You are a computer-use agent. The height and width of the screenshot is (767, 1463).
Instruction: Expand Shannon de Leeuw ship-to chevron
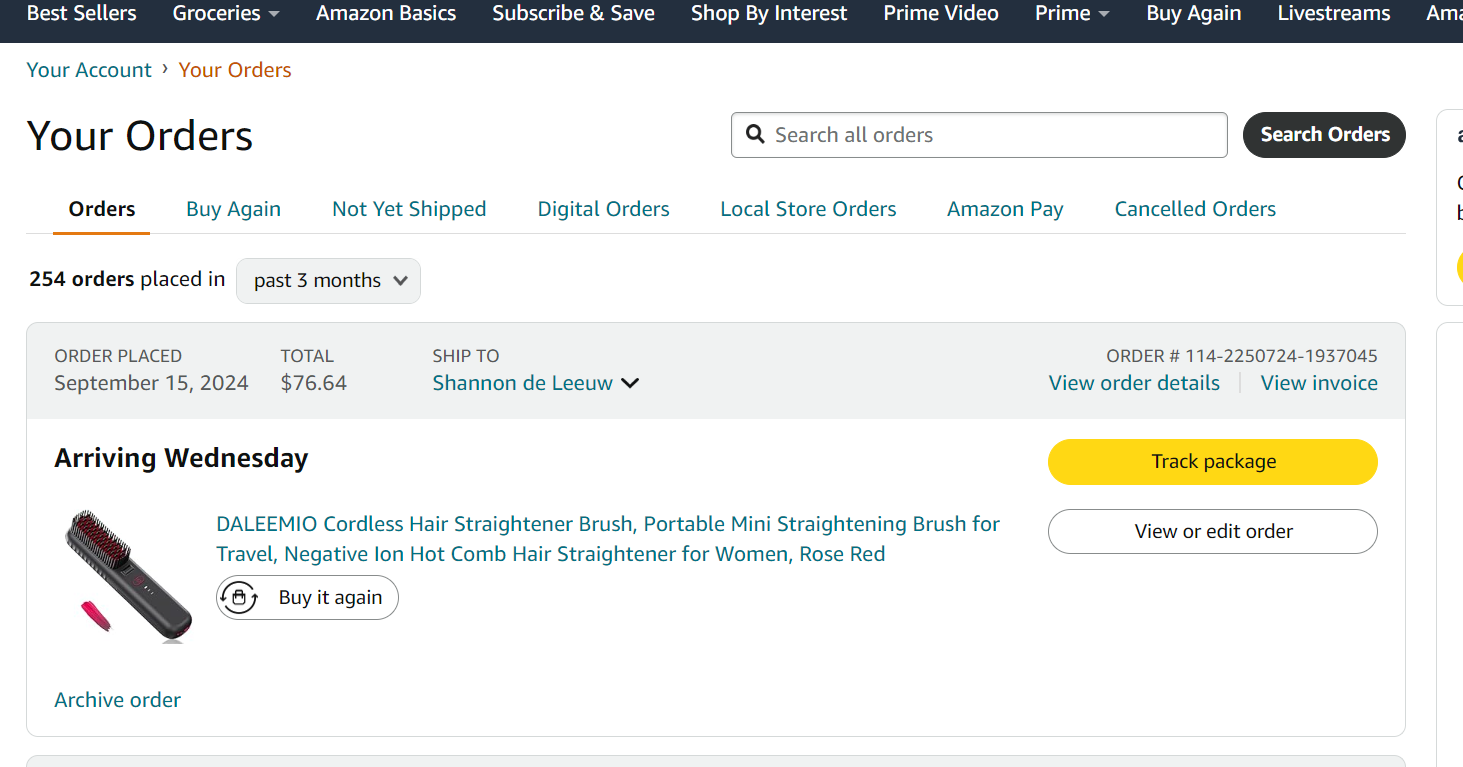pyautogui.click(x=630, y=383)
